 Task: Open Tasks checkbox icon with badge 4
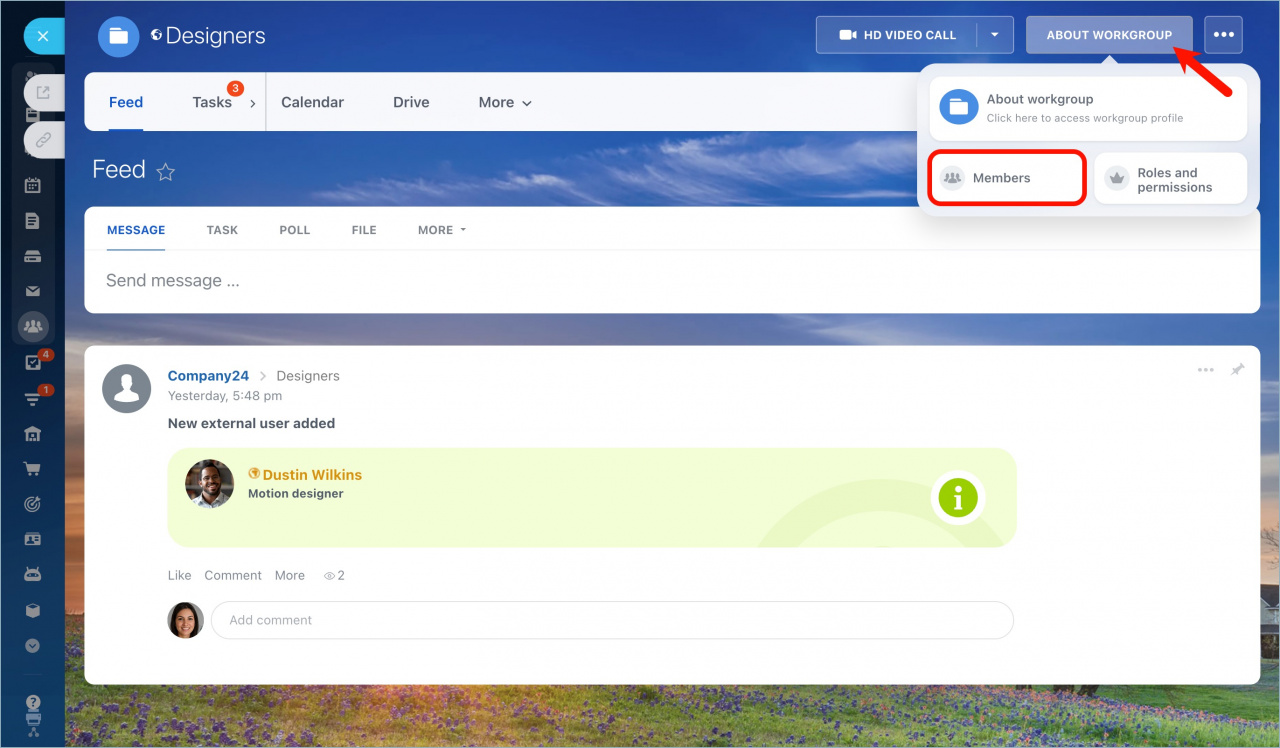34,362
